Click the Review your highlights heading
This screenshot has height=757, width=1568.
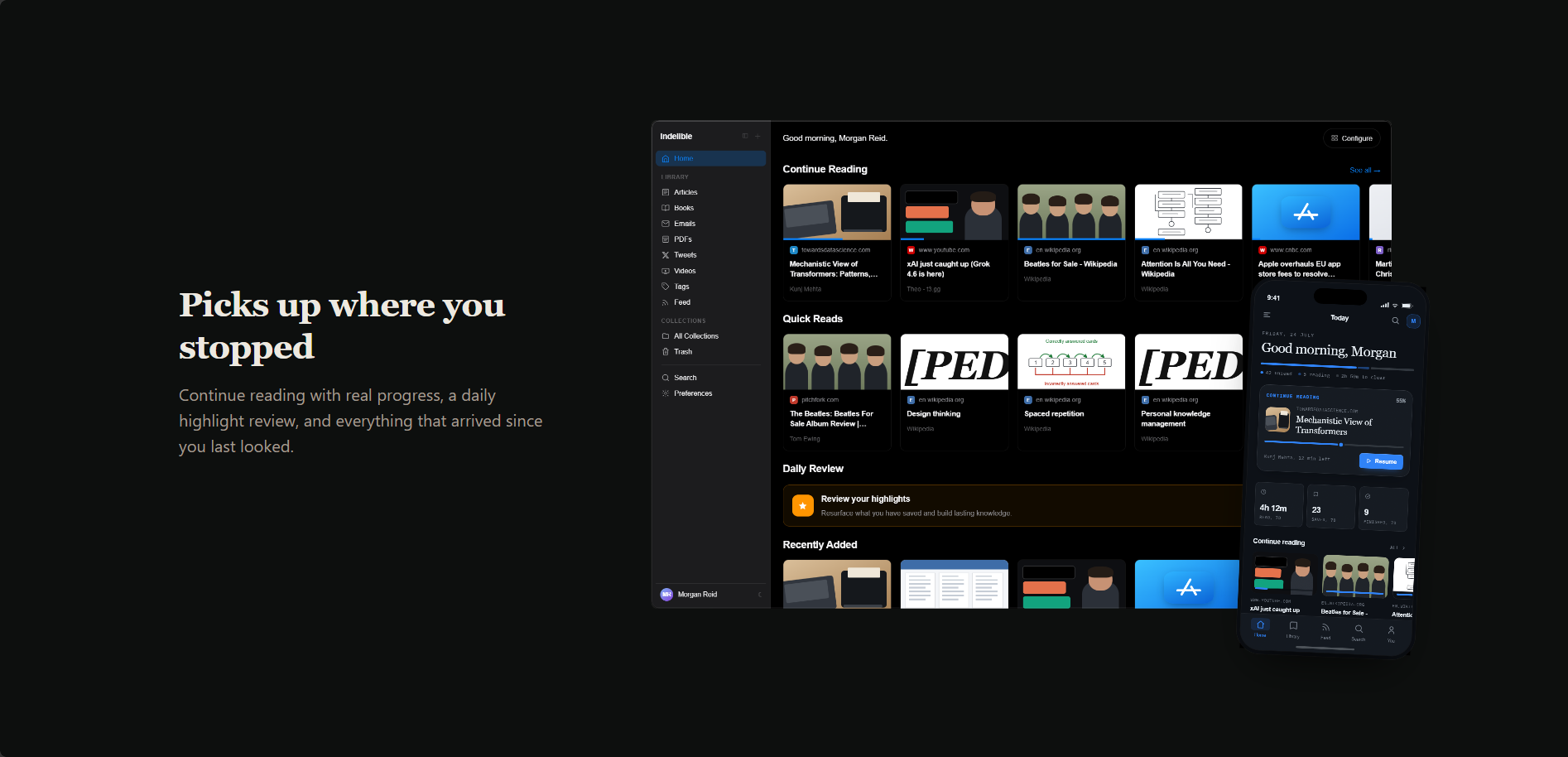tap(865, 499)
